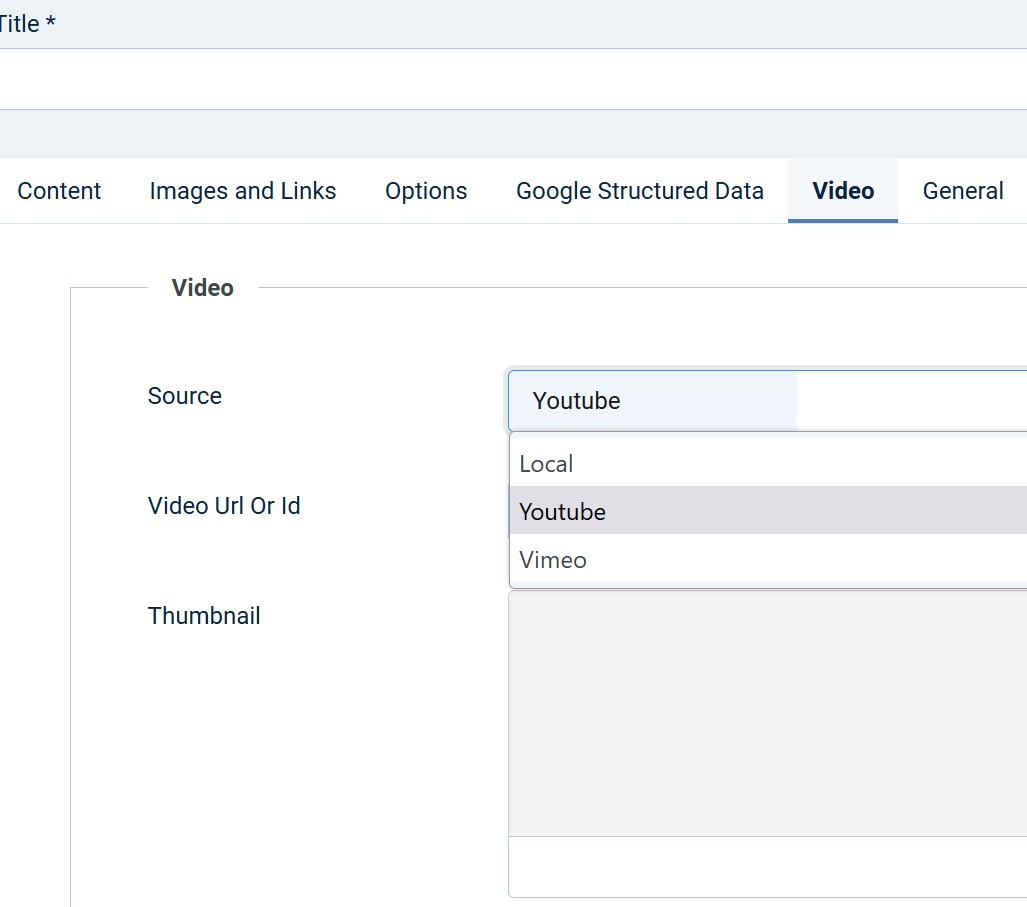Open the Images and Links tab
Image resolution: width=1027 pixels, height=907 pixels.
click(x=243, y=191)
